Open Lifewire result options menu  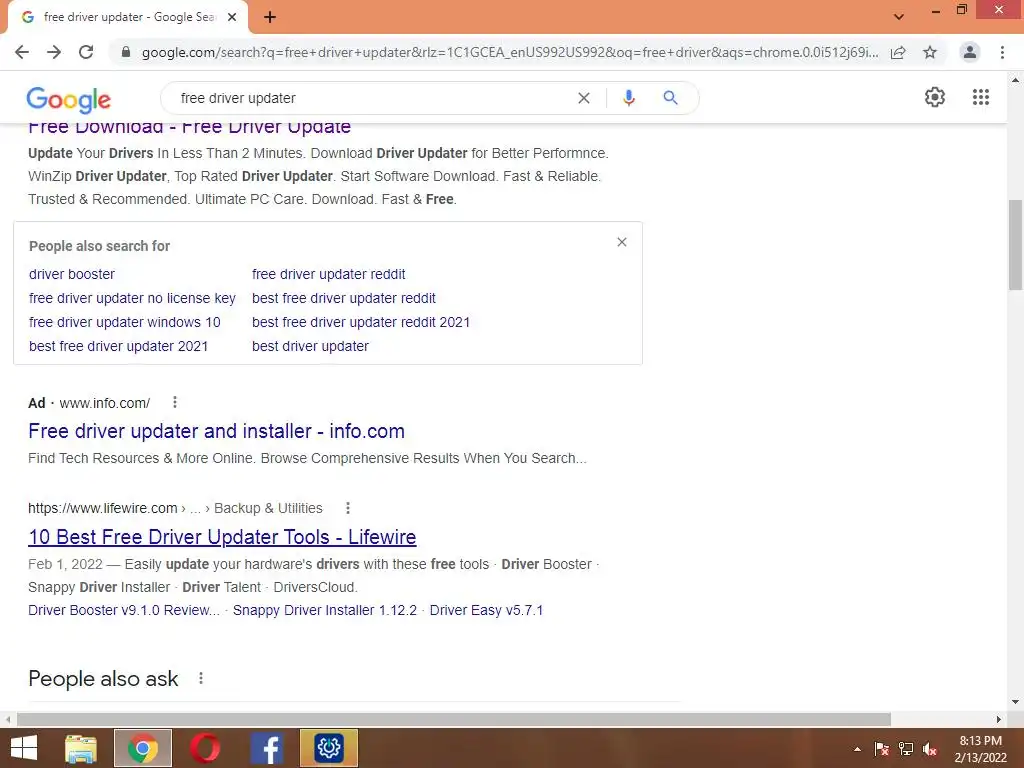347,508
